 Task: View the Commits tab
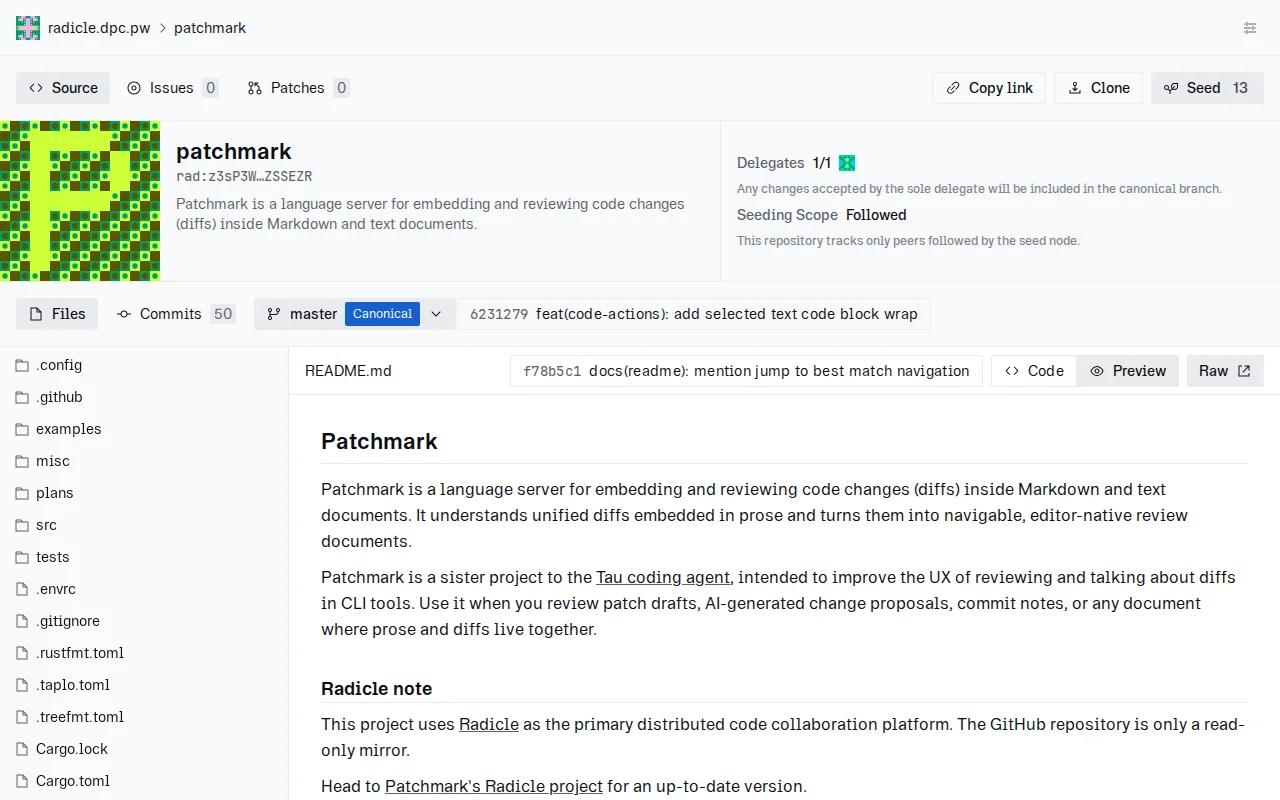click(x=175, y=314)
